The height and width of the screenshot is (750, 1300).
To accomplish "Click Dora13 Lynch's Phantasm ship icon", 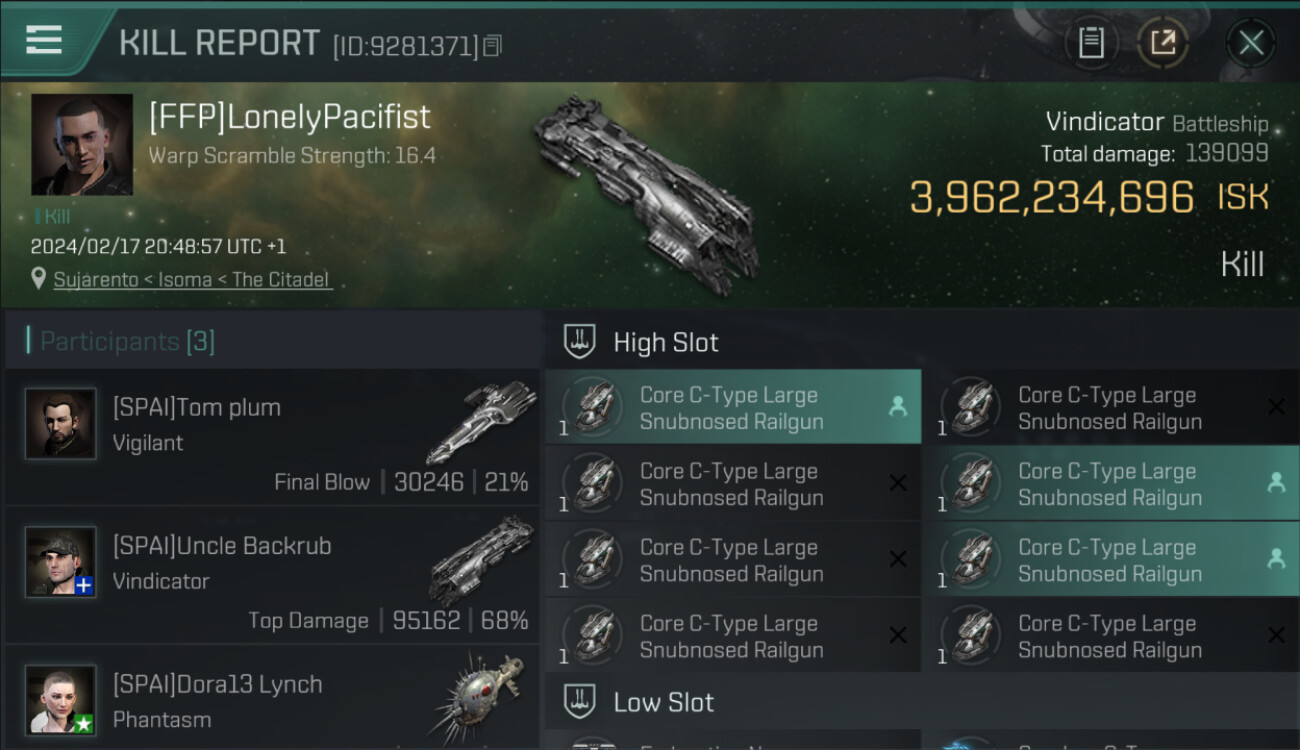I will pyautogui.click(x=482, y=695).
